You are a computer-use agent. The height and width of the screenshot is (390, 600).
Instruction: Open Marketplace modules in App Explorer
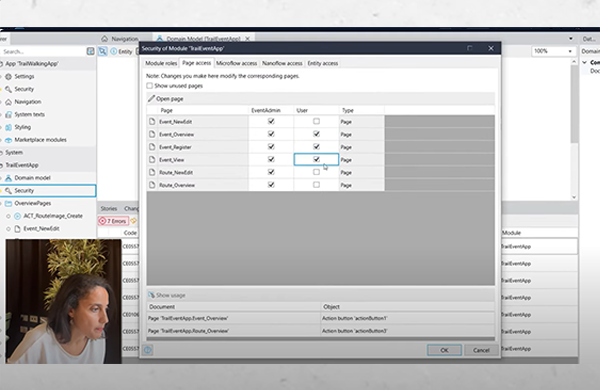(40, 140)
